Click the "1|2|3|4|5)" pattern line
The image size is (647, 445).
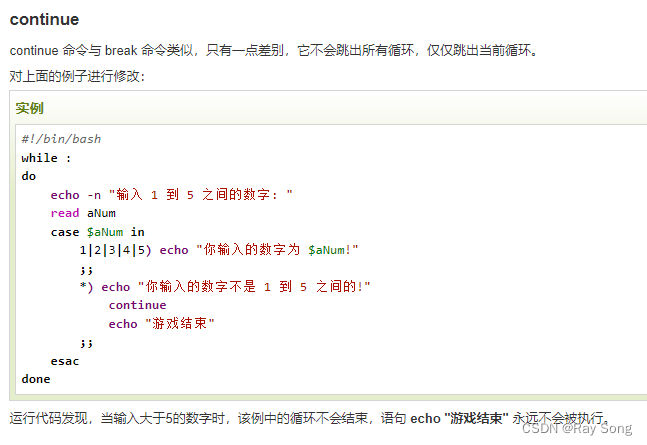219,250
